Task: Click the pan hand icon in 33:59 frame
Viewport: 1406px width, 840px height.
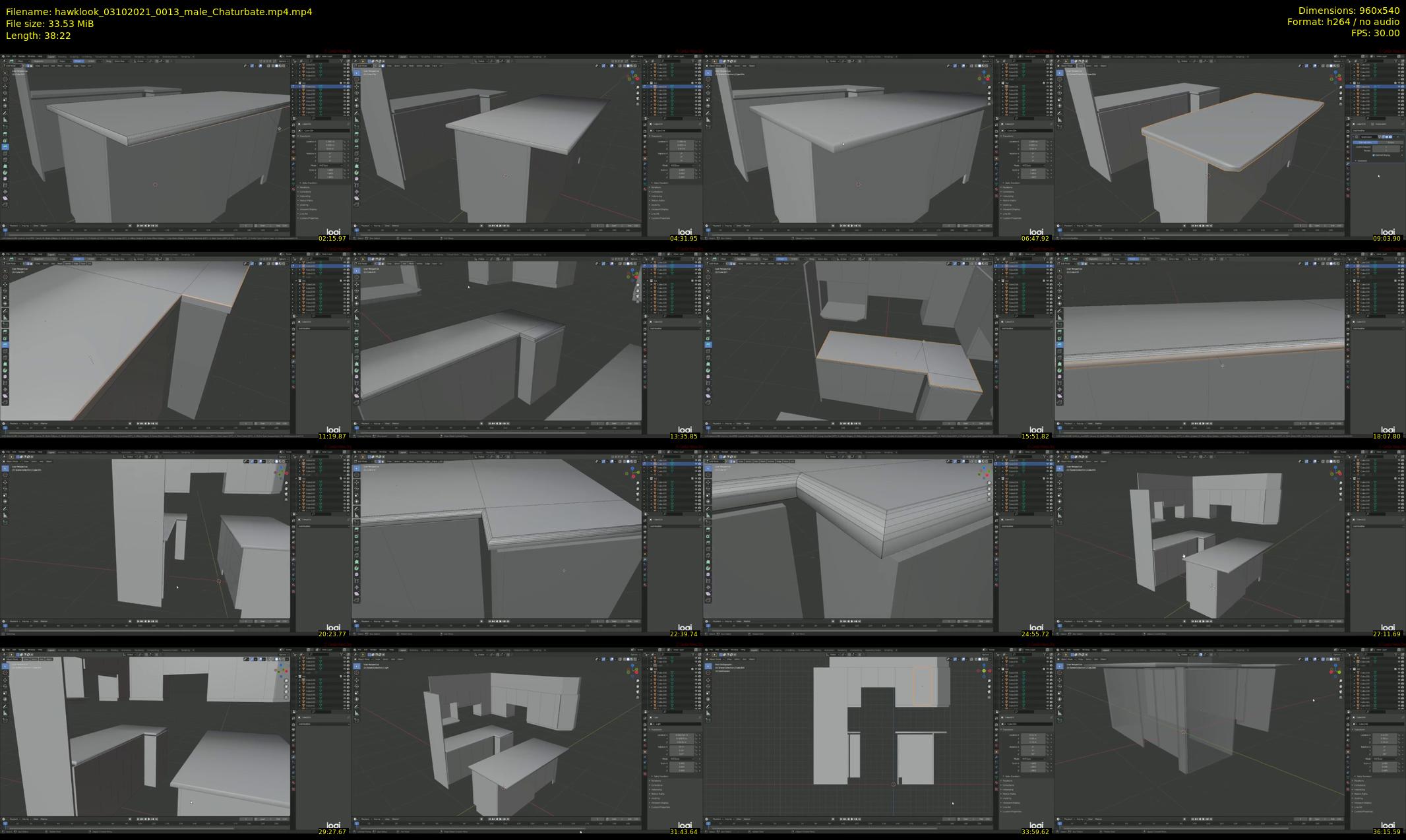Action: click(x=989, y=686)
